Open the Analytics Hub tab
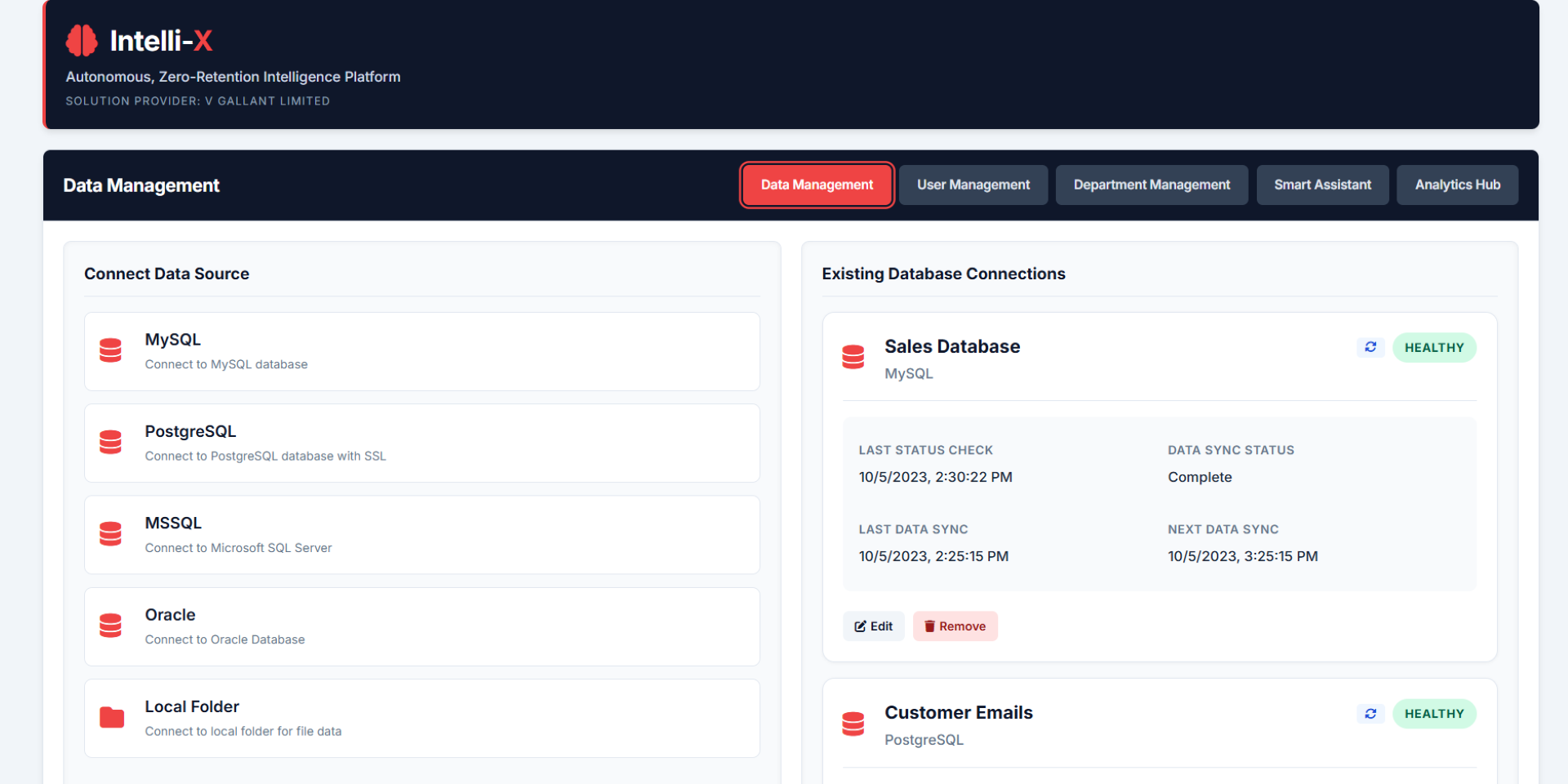Screen dimensions: 1568x784 (1457, 185)
